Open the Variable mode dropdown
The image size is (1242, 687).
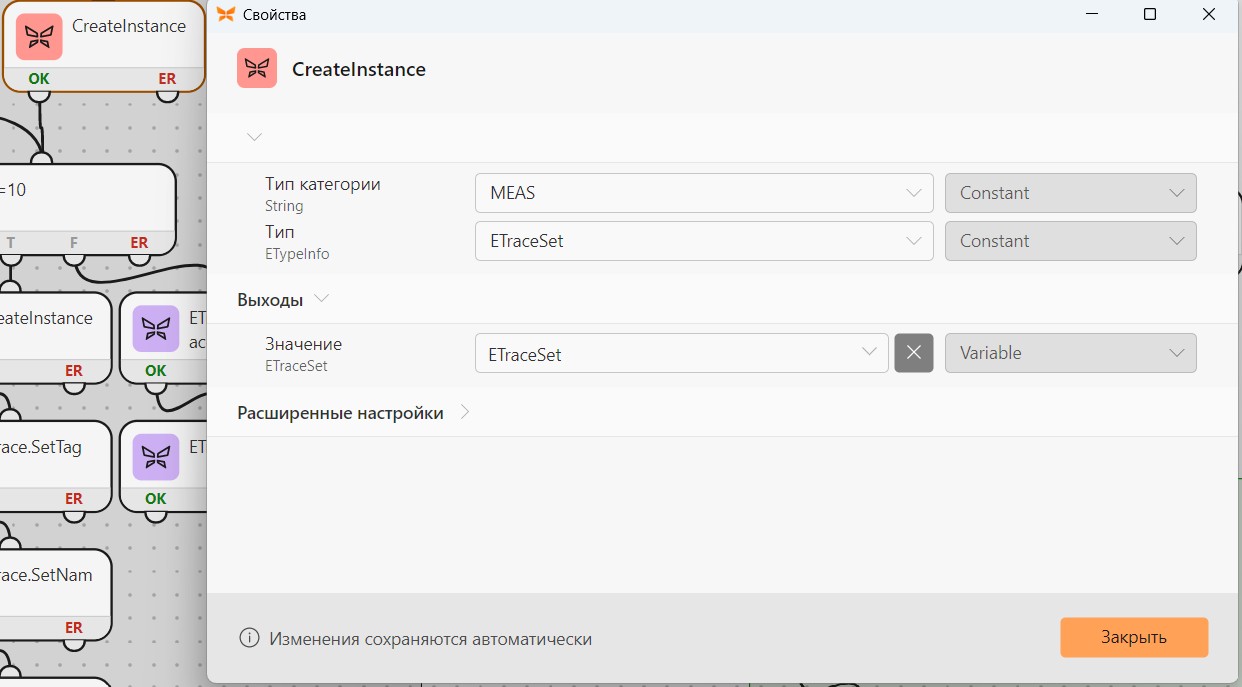tap(1070, 353)
